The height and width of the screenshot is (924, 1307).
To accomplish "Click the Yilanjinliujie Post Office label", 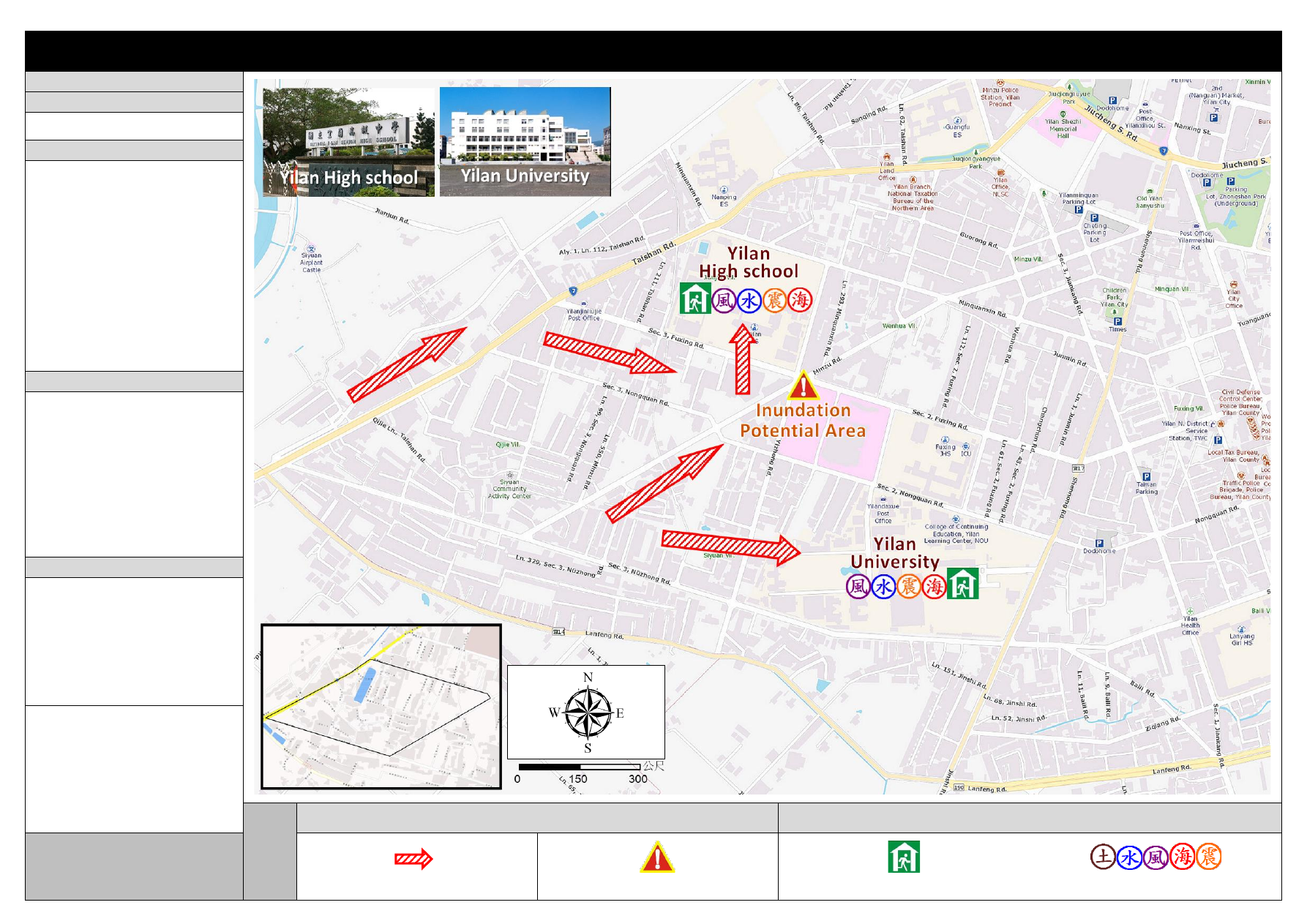I will pyautogui.click(x=584, y=315).
